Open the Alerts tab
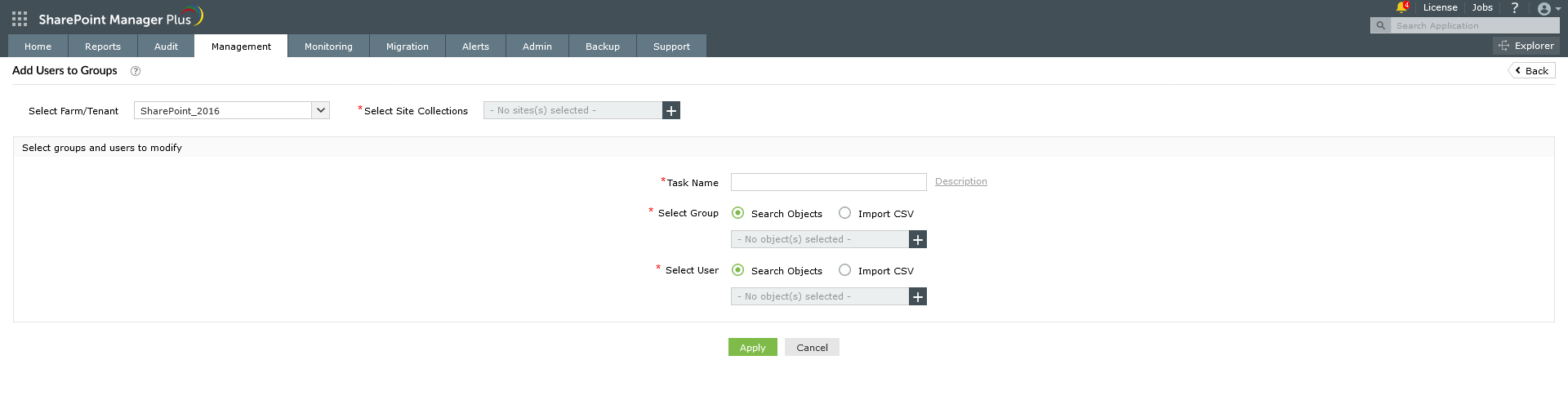Viewport: 1568px width, 400px height. [x=475, y=46]
